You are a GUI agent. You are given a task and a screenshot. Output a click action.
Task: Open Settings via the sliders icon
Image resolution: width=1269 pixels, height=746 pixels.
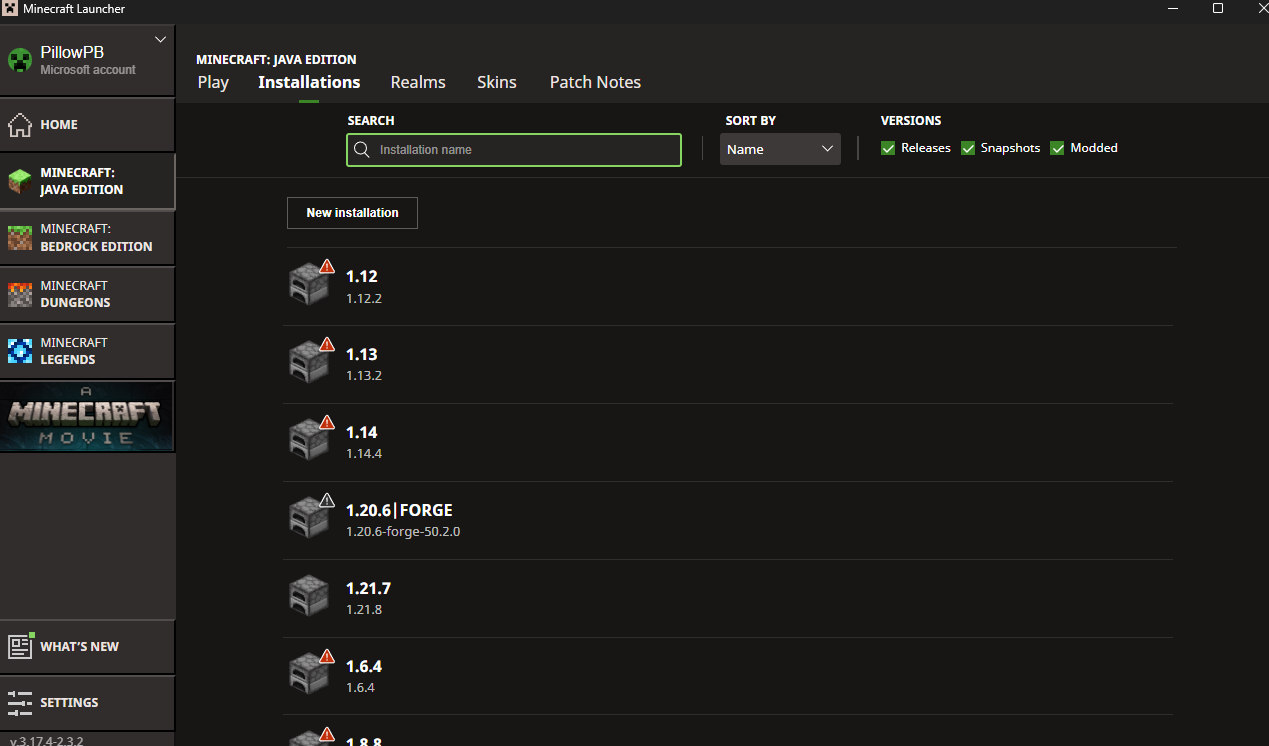click(20, 703)
